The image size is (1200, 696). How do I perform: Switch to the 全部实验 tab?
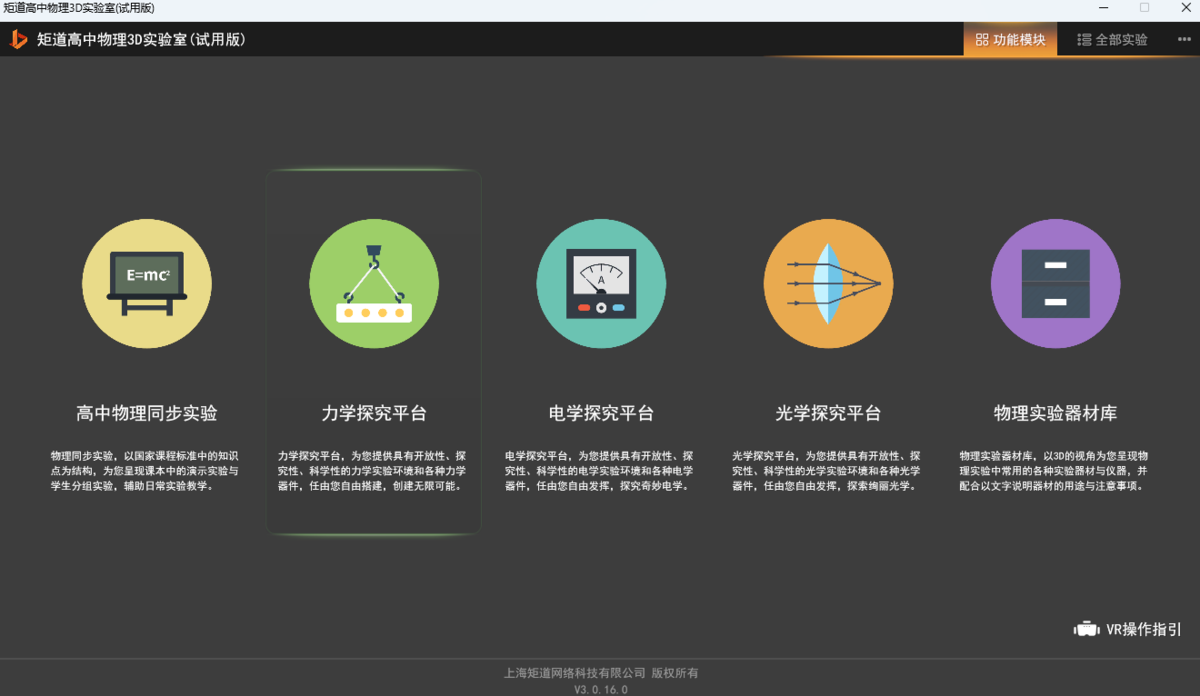coord(1112,40)
